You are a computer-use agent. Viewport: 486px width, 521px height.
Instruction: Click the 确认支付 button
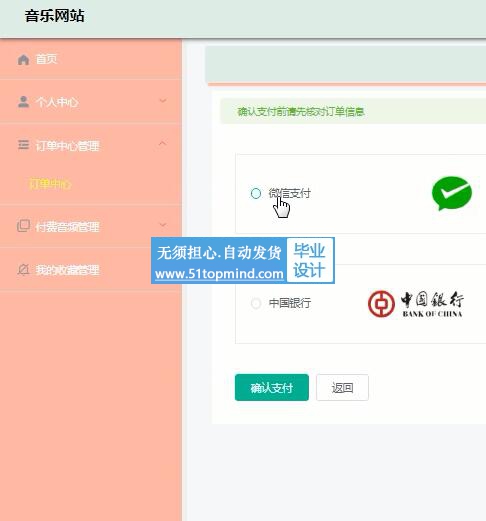tap(272, 387)
